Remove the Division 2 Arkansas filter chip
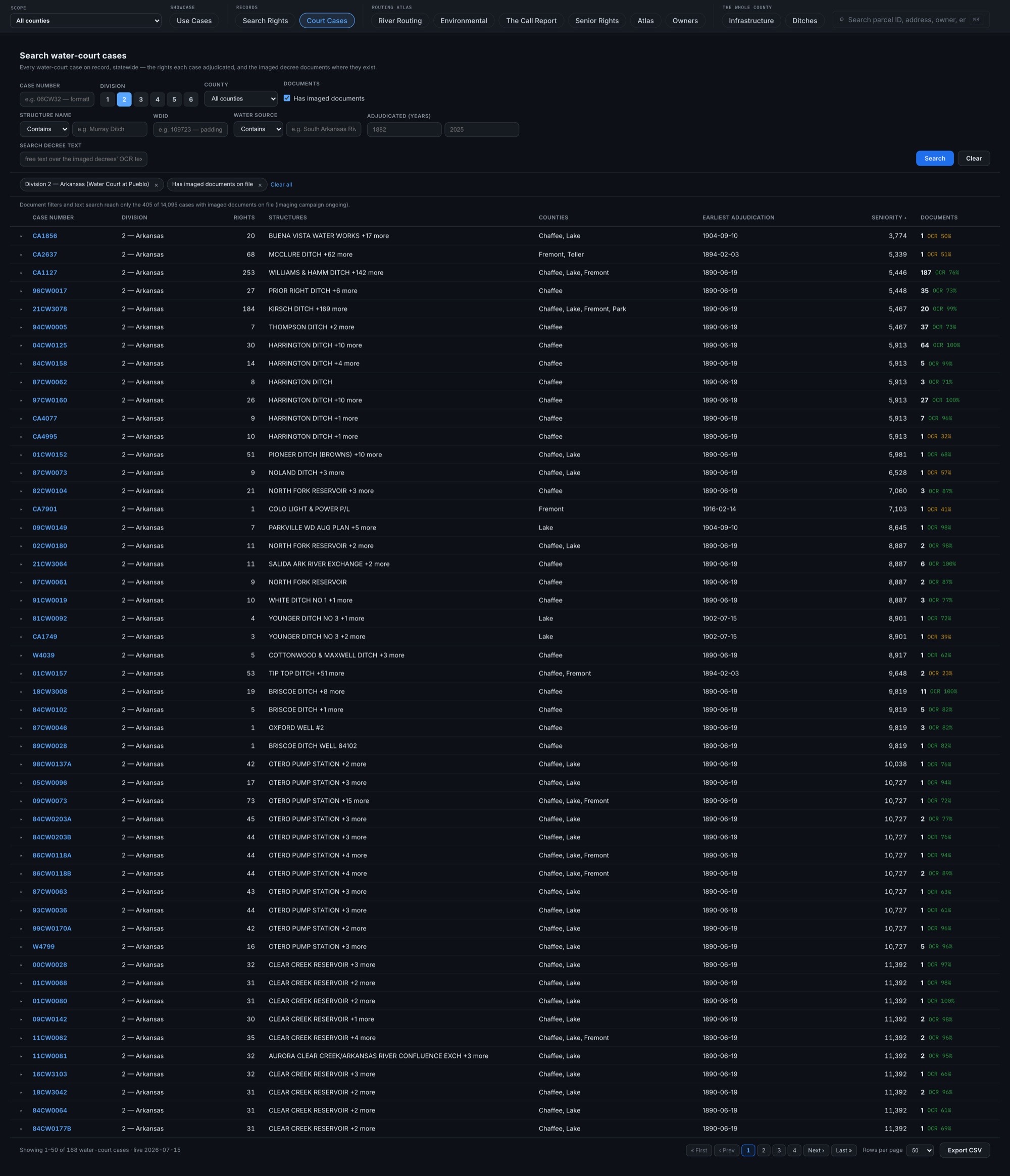 (156, 185)
